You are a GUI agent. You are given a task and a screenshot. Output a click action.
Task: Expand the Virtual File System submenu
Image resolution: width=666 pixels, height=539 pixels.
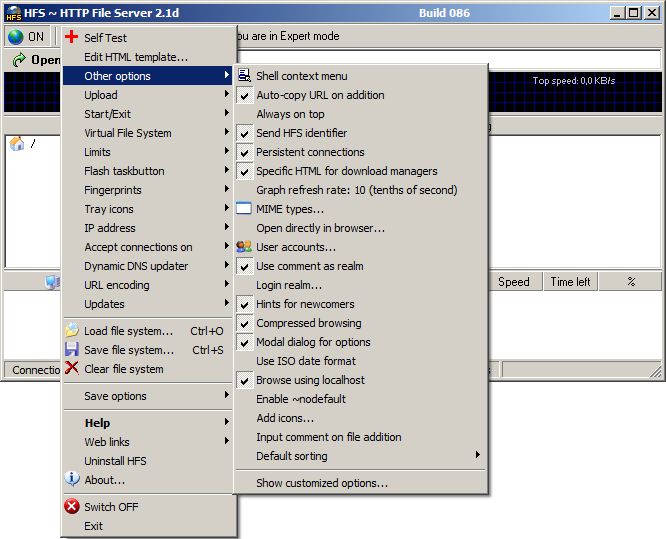pos(128,133)
